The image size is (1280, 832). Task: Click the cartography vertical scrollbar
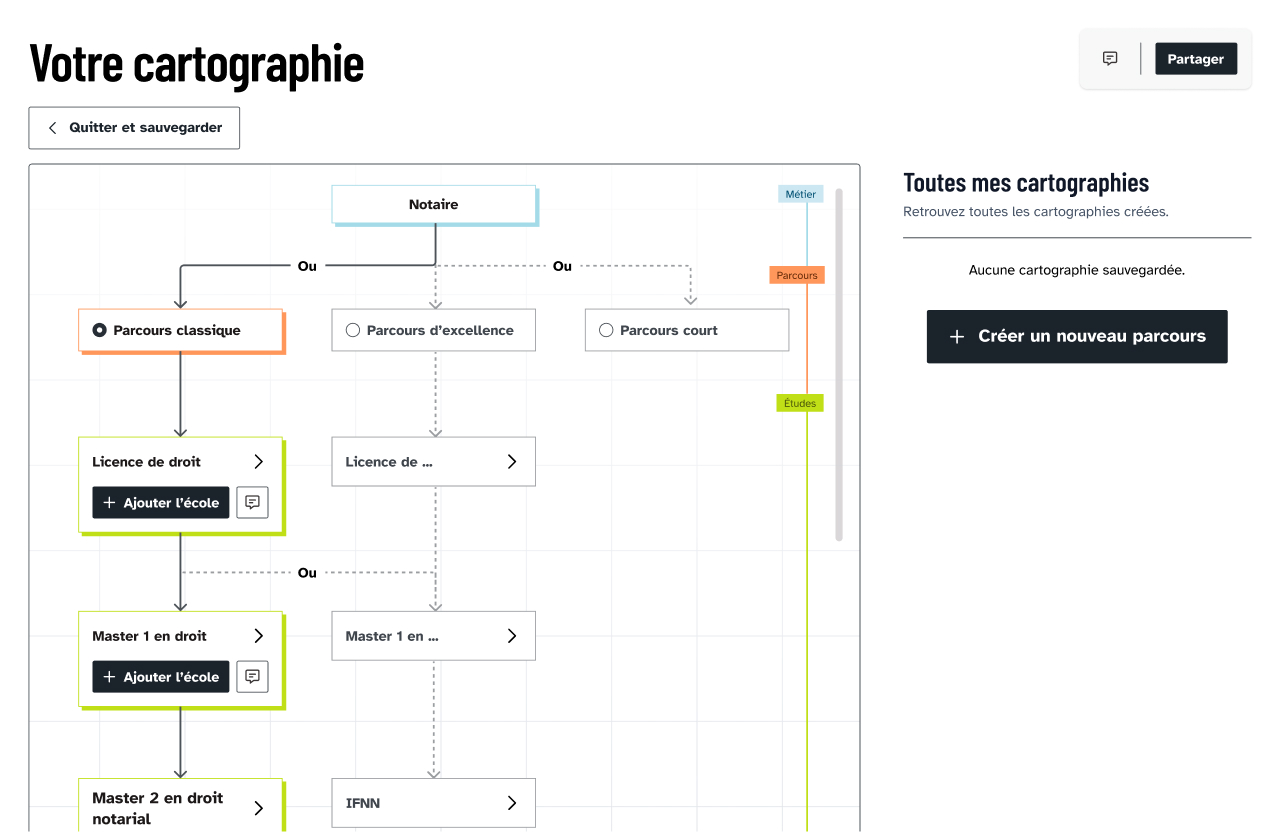839,364
